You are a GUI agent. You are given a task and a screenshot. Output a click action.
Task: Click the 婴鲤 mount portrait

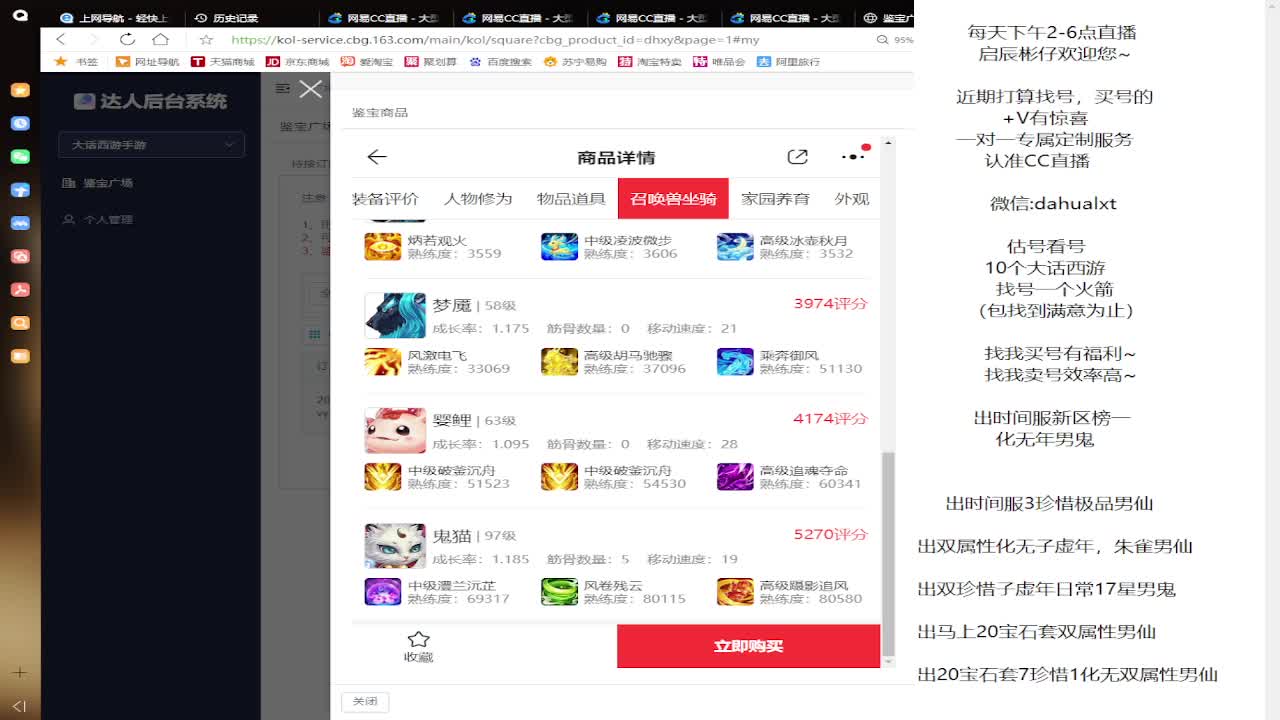[x=395, y=430]
